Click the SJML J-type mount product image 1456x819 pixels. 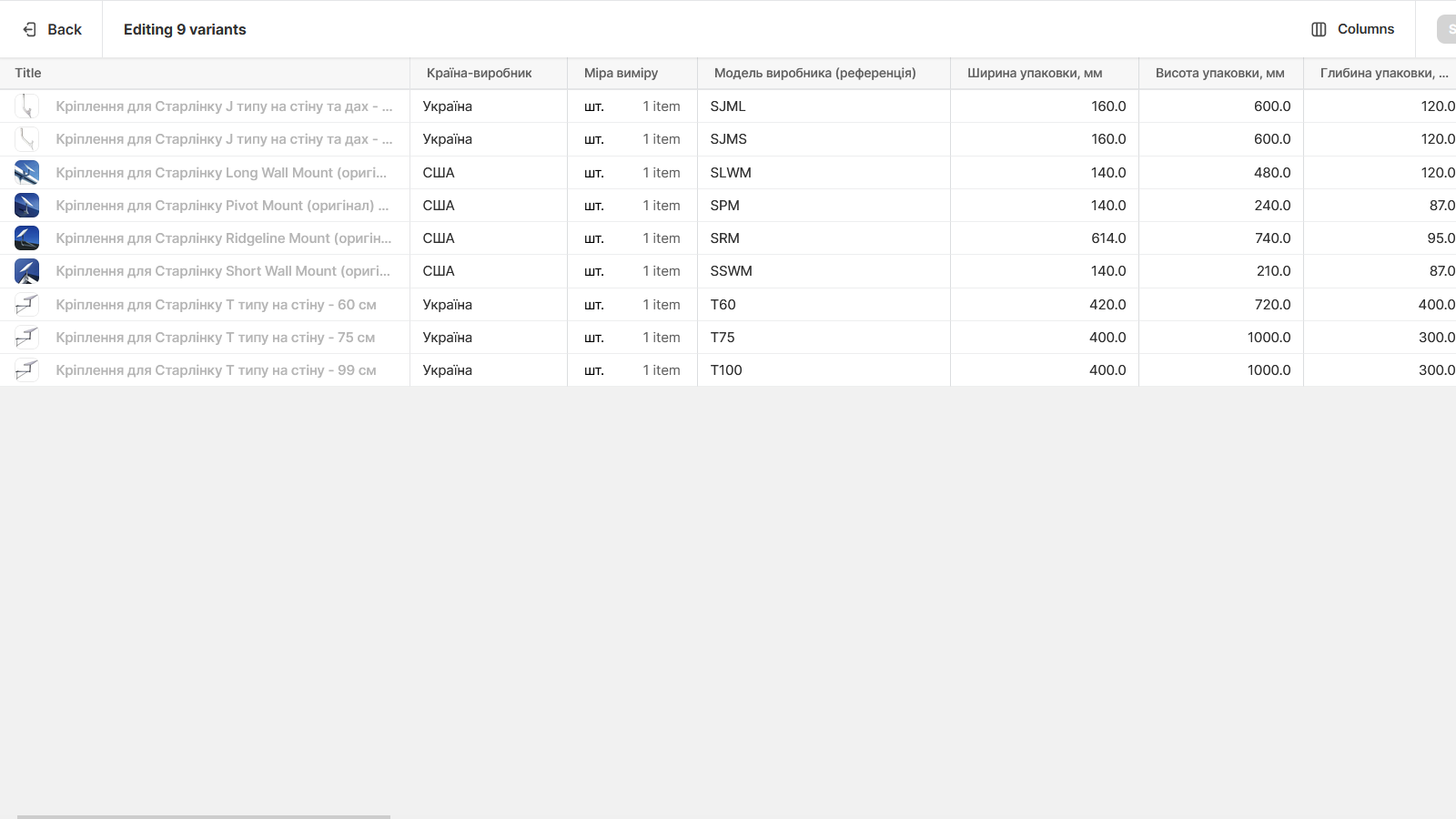pyautogui.click(x=26, y=106)
